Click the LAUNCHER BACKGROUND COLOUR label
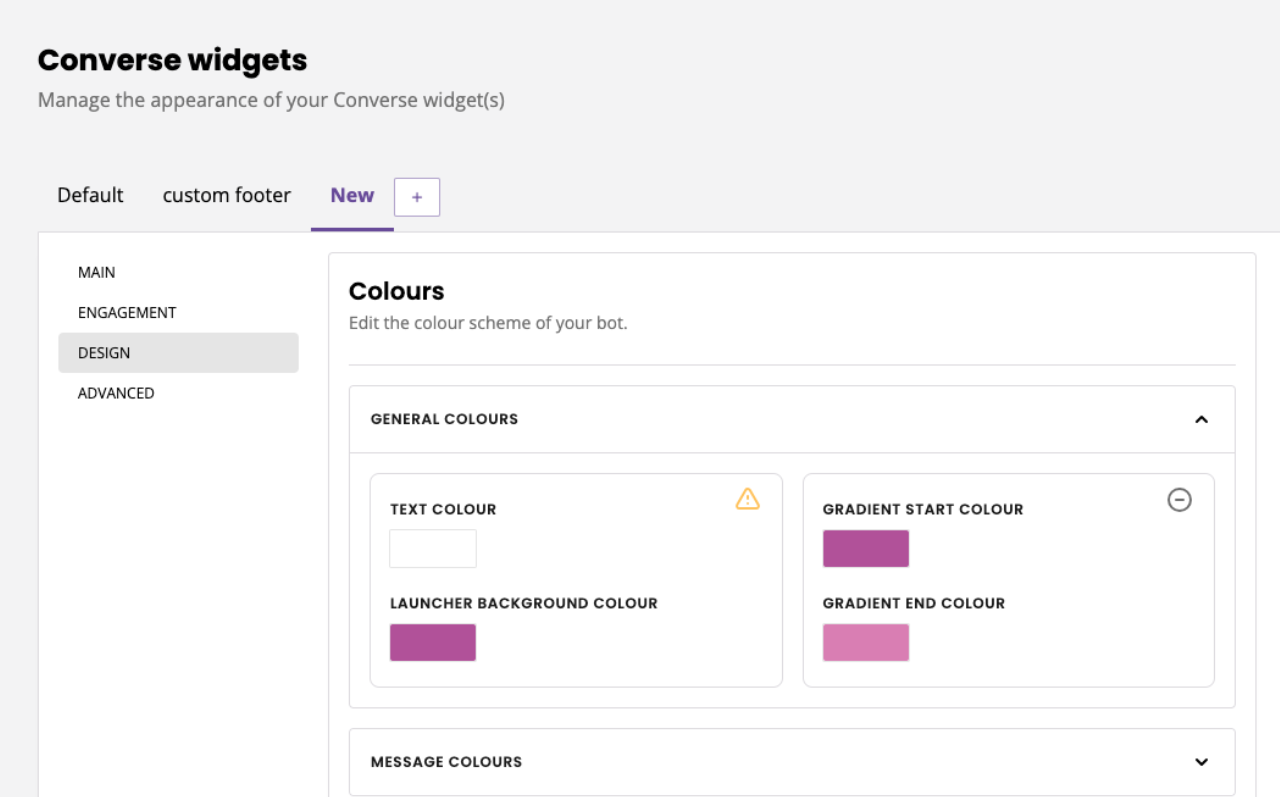 click(x=524, y=603)
